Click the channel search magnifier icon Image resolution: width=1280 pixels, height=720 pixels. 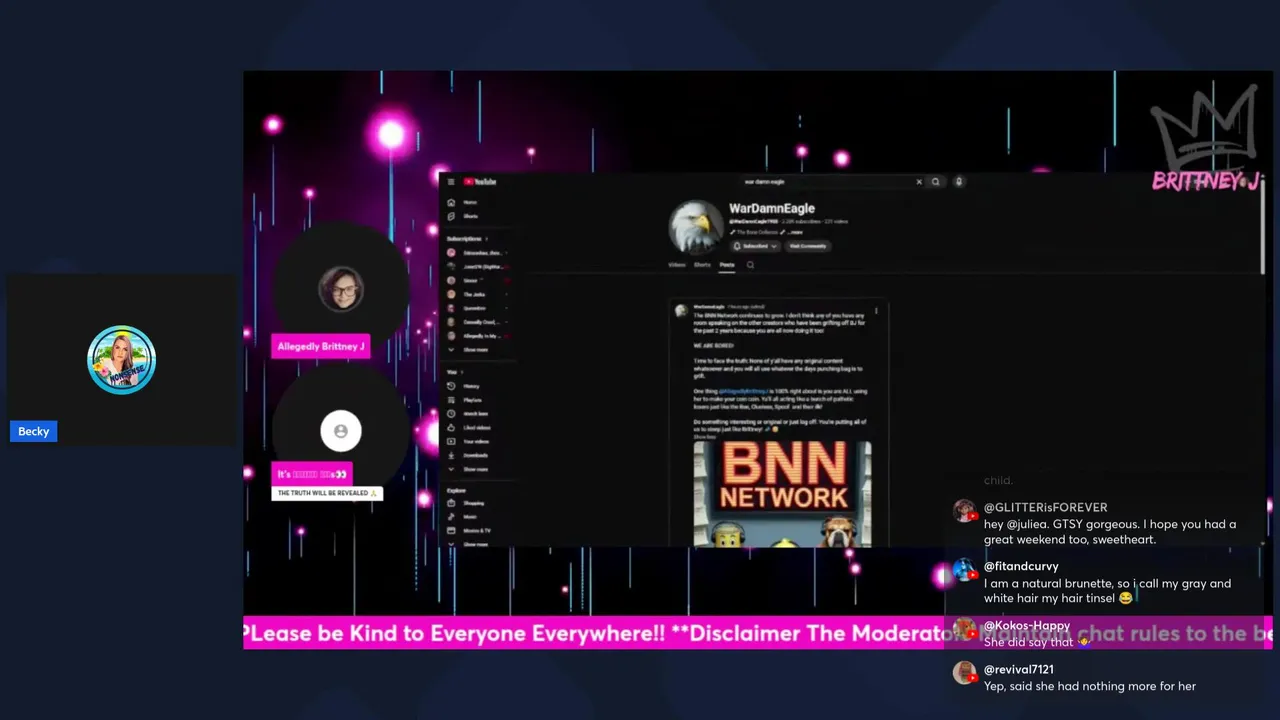(750, 265)
